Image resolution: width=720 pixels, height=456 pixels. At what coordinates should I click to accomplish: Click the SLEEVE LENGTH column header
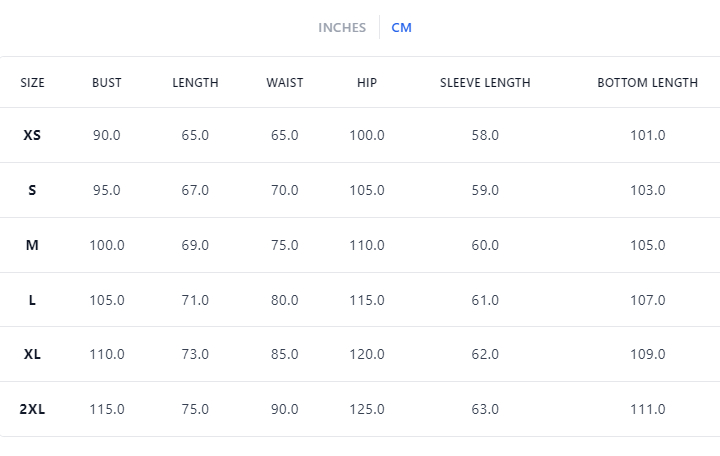coord(485,83)
